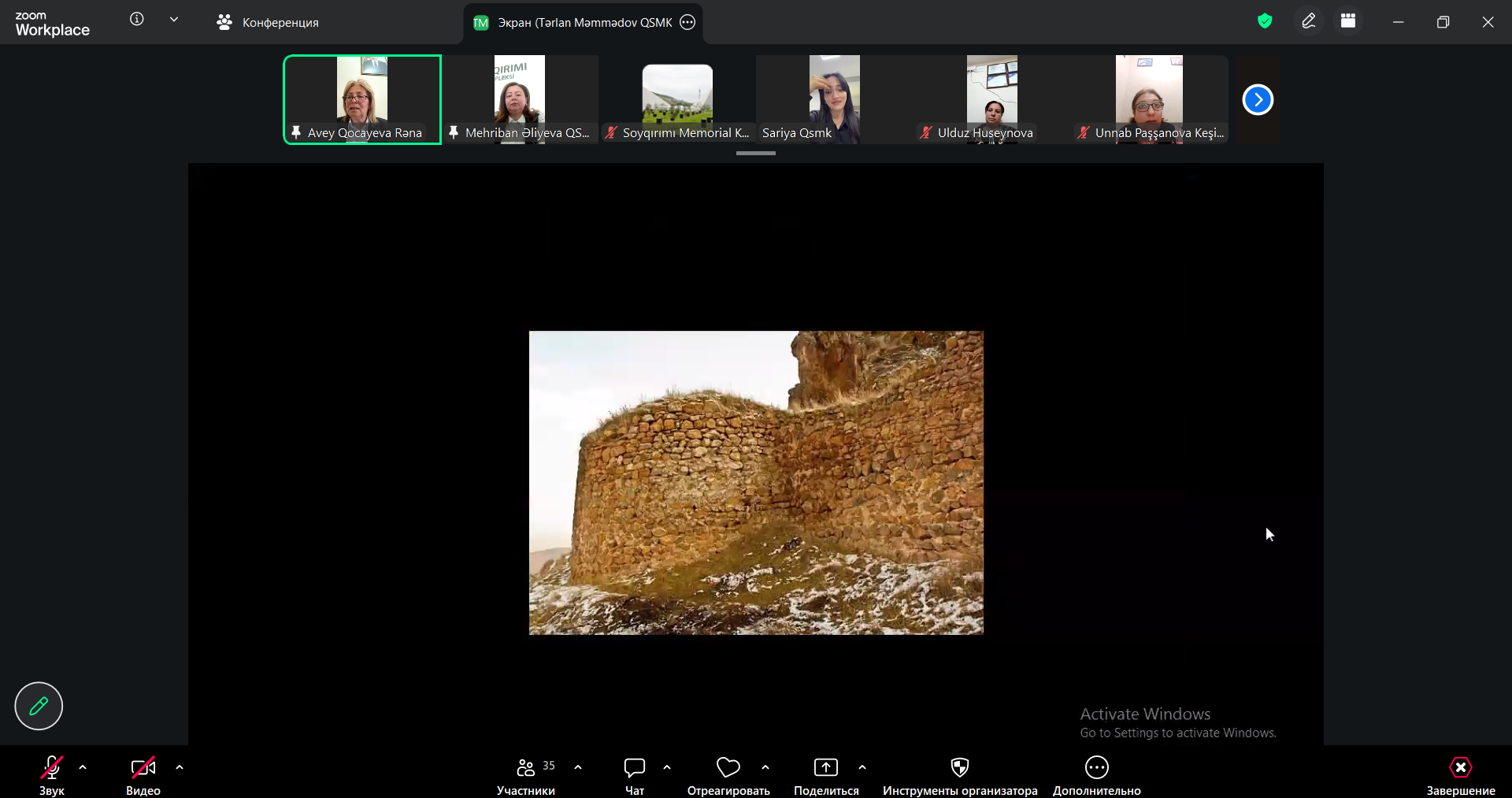The image size is (1512, 798).
Task: Open the view layout icon
Action: [x=1348, y=21]
